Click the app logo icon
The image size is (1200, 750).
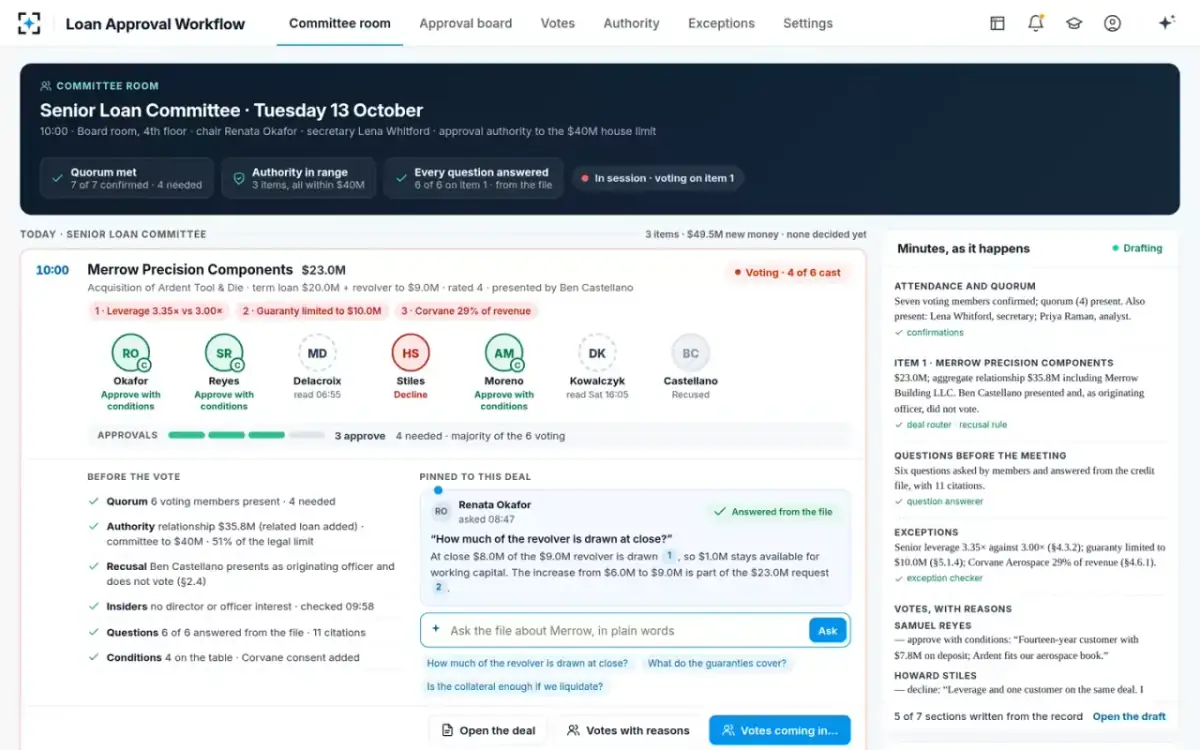(x=31, y=23)
